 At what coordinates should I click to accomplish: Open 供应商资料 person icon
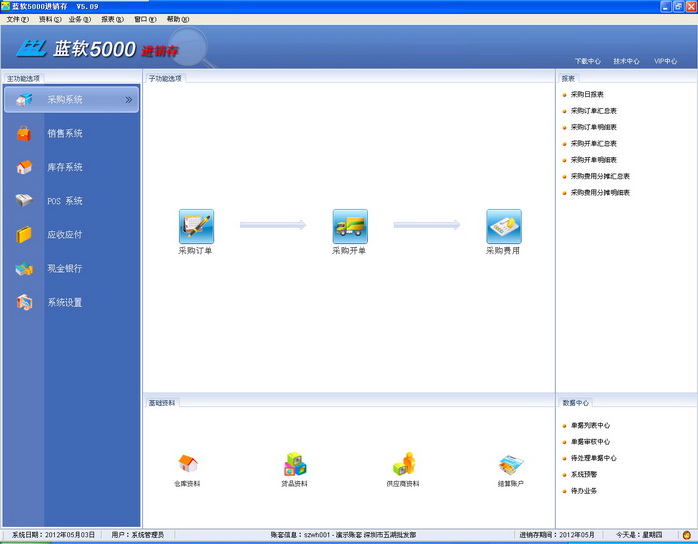(404, 463)
